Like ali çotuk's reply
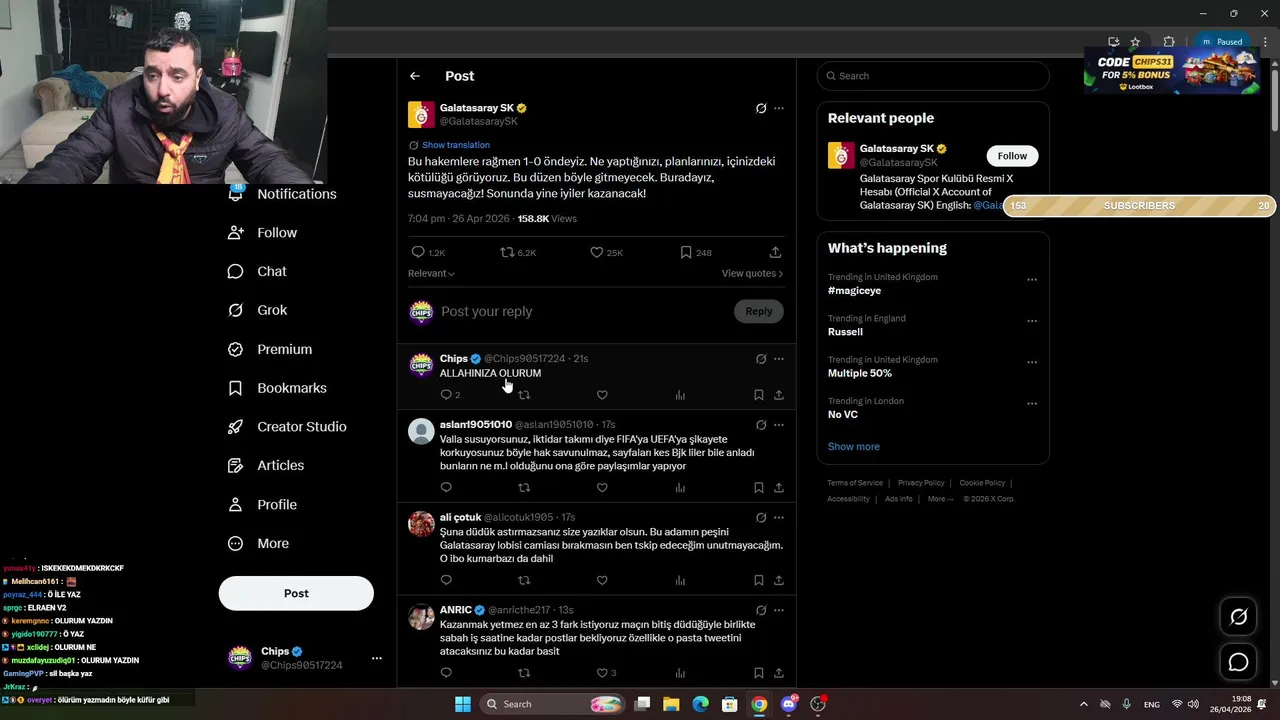Screen dimensions: 1280x720 [x=602, y=580]
